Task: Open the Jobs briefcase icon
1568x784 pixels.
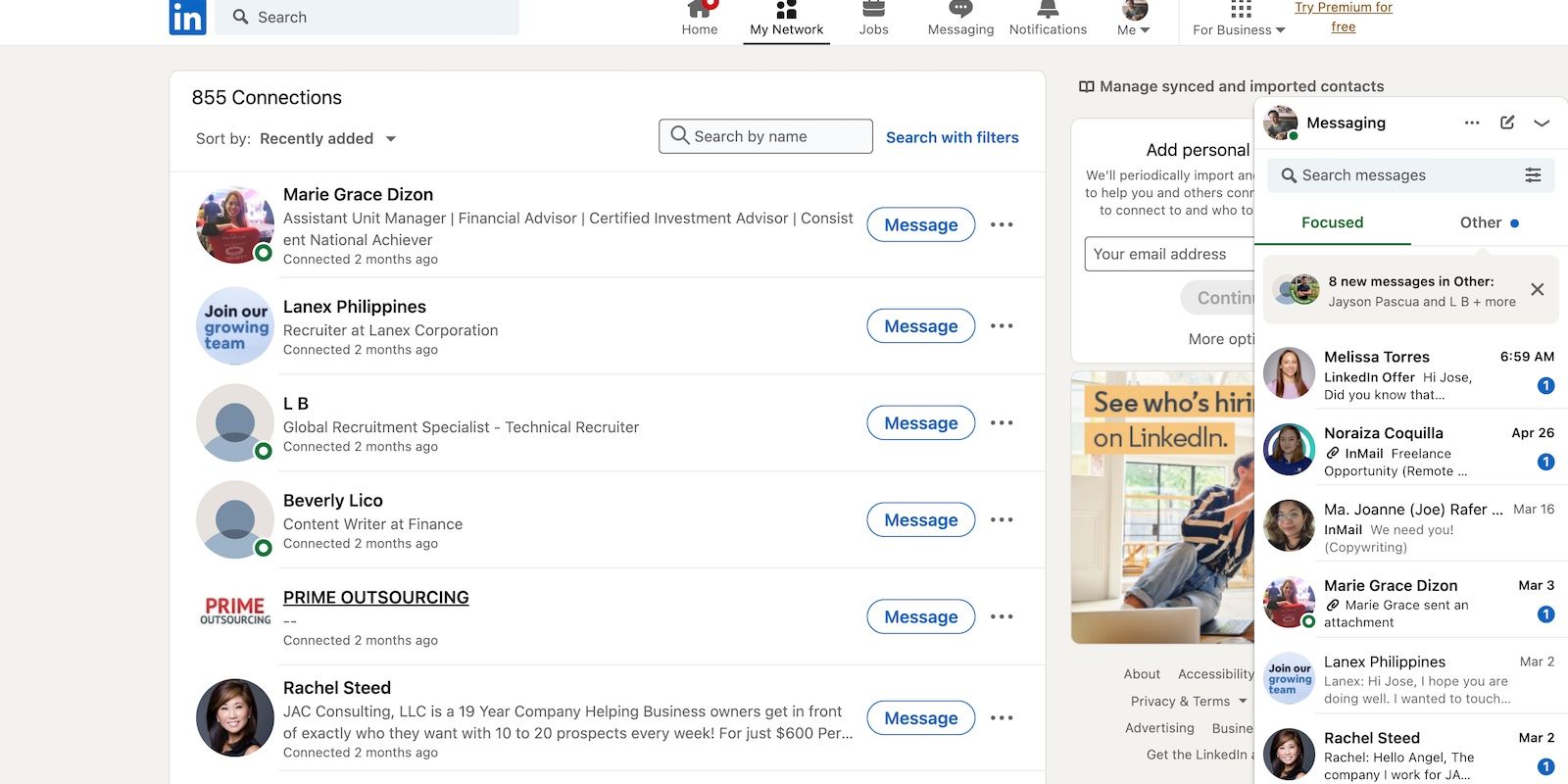Action: pos(873,9)
